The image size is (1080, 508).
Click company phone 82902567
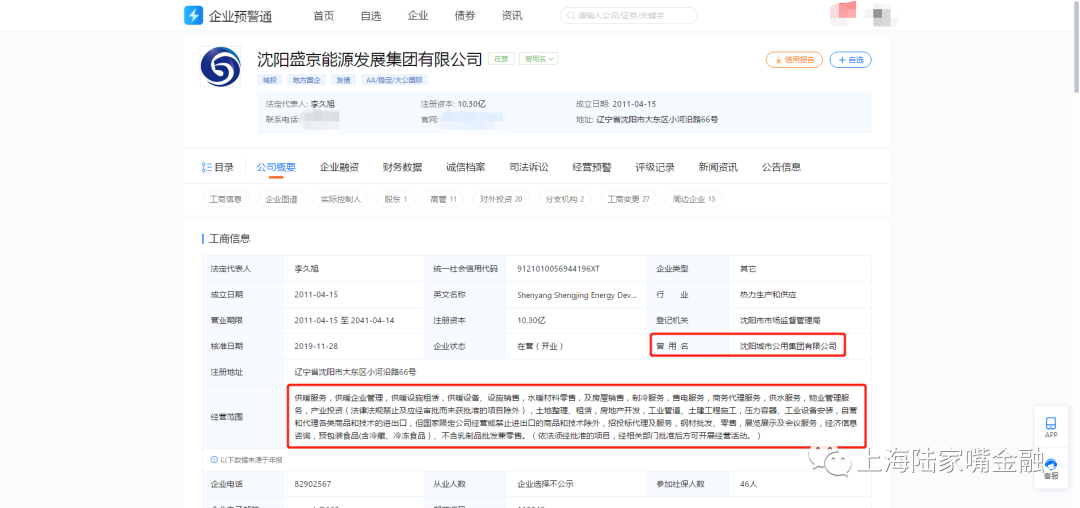click(313, 484)
